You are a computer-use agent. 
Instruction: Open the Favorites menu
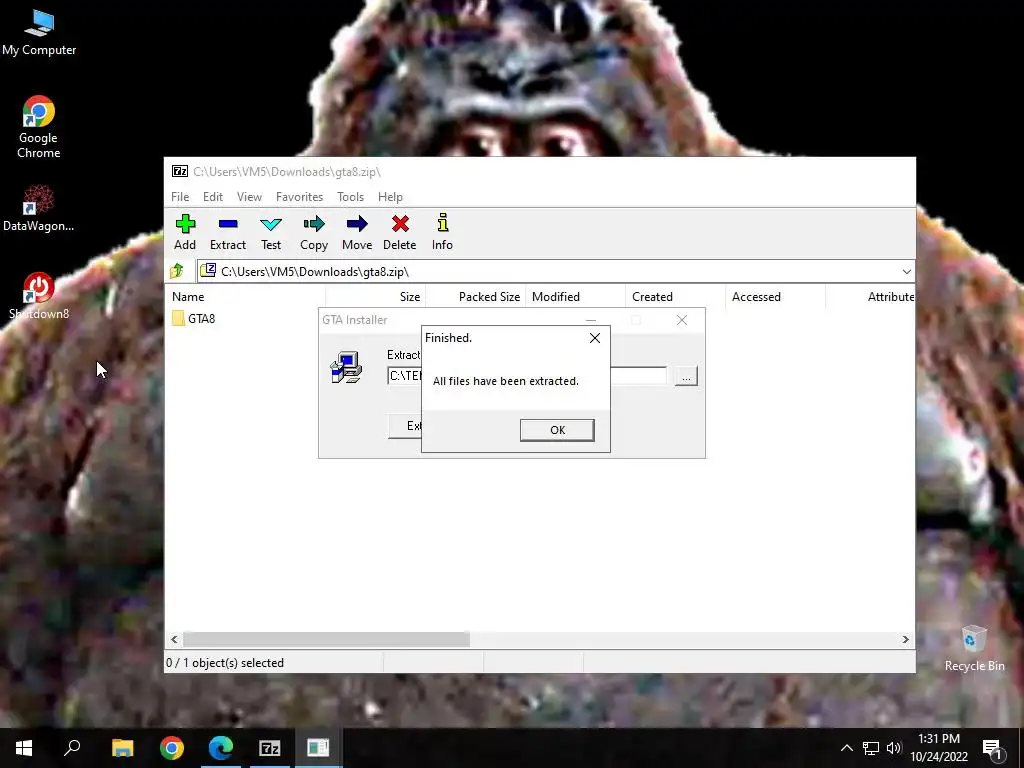tap(299, 197)
